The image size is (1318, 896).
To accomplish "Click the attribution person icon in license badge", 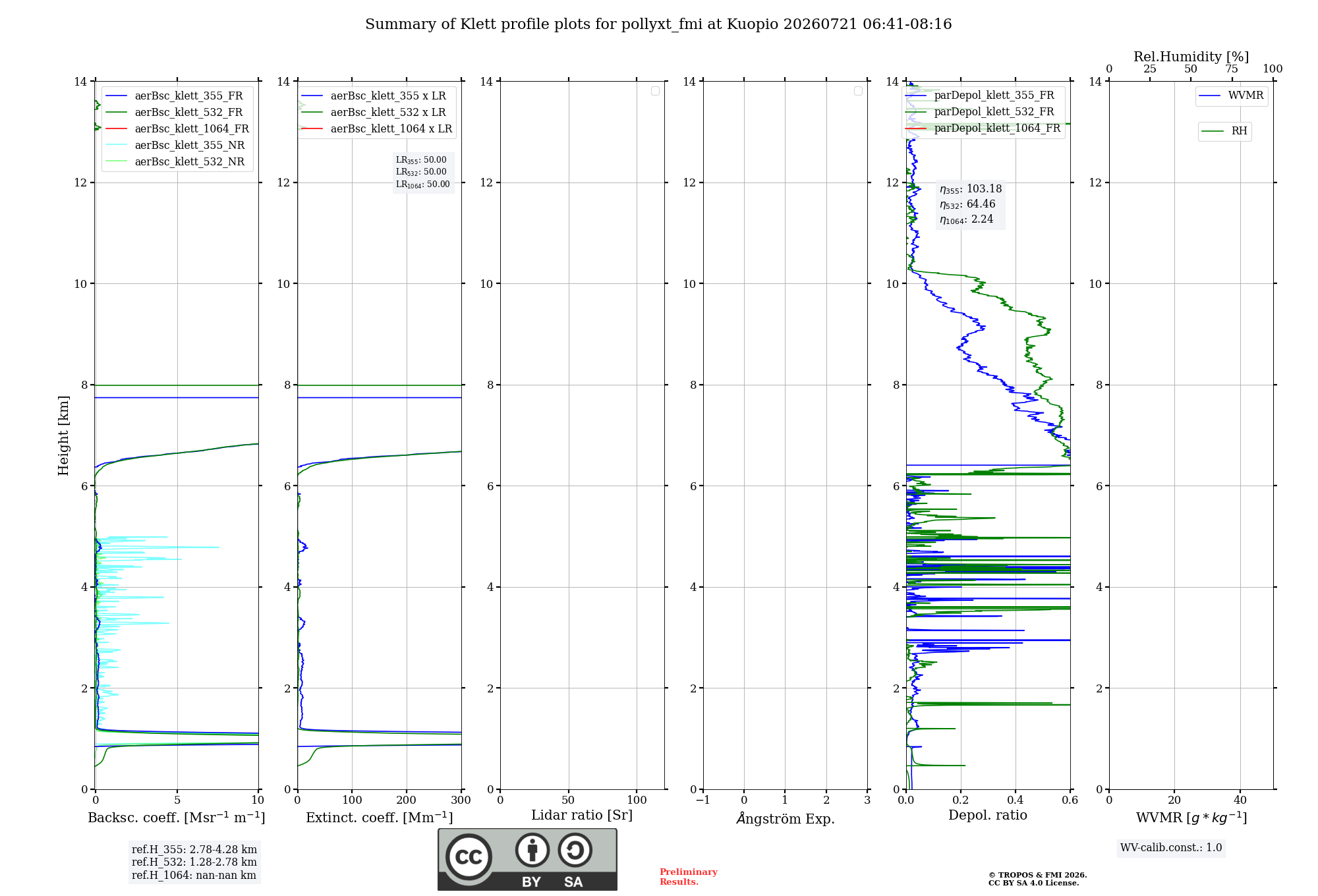I will 532,850.
